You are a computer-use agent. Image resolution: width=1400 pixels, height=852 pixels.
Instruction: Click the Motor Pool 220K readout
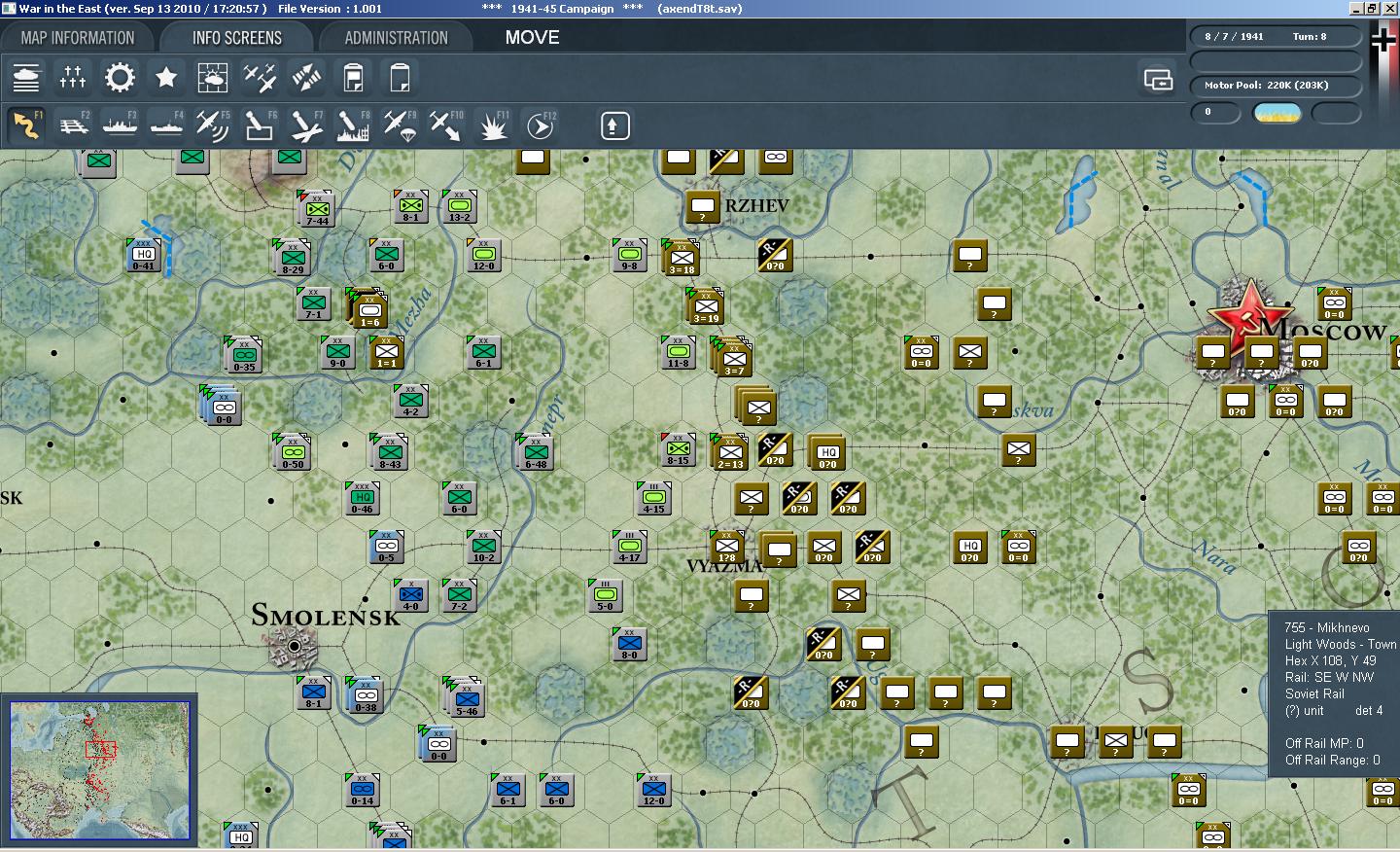tap(1266, 86)
